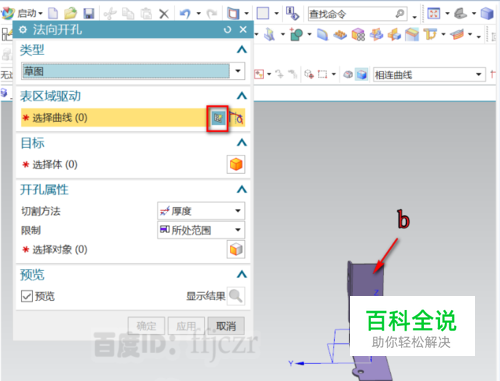This screenshot has height=381, width=500.
Task: Collapse the 预览 section
Action: (242, 275)
